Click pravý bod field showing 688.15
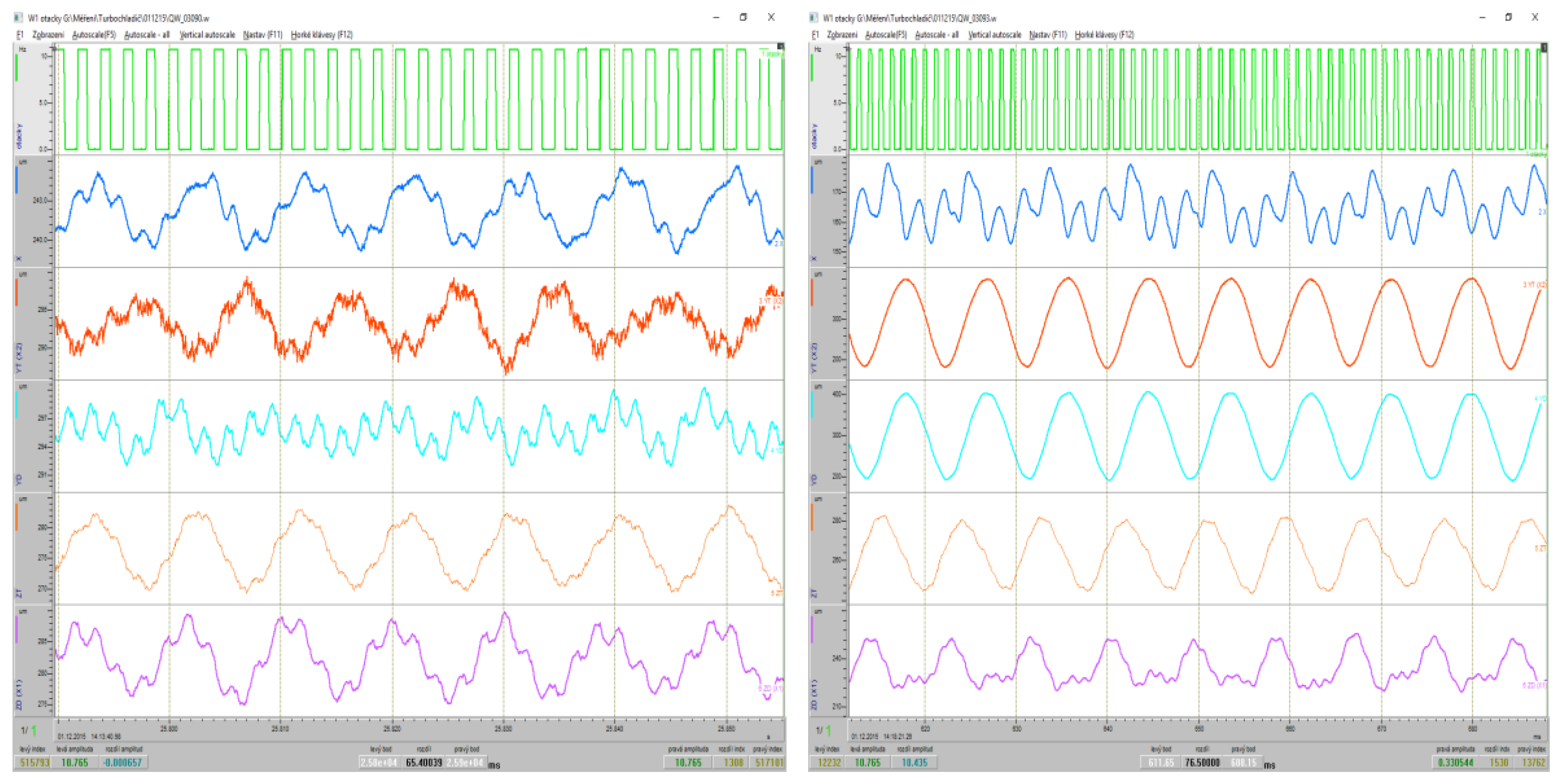This screenshot has height=784, width=1561. (x=1244, y=762)
